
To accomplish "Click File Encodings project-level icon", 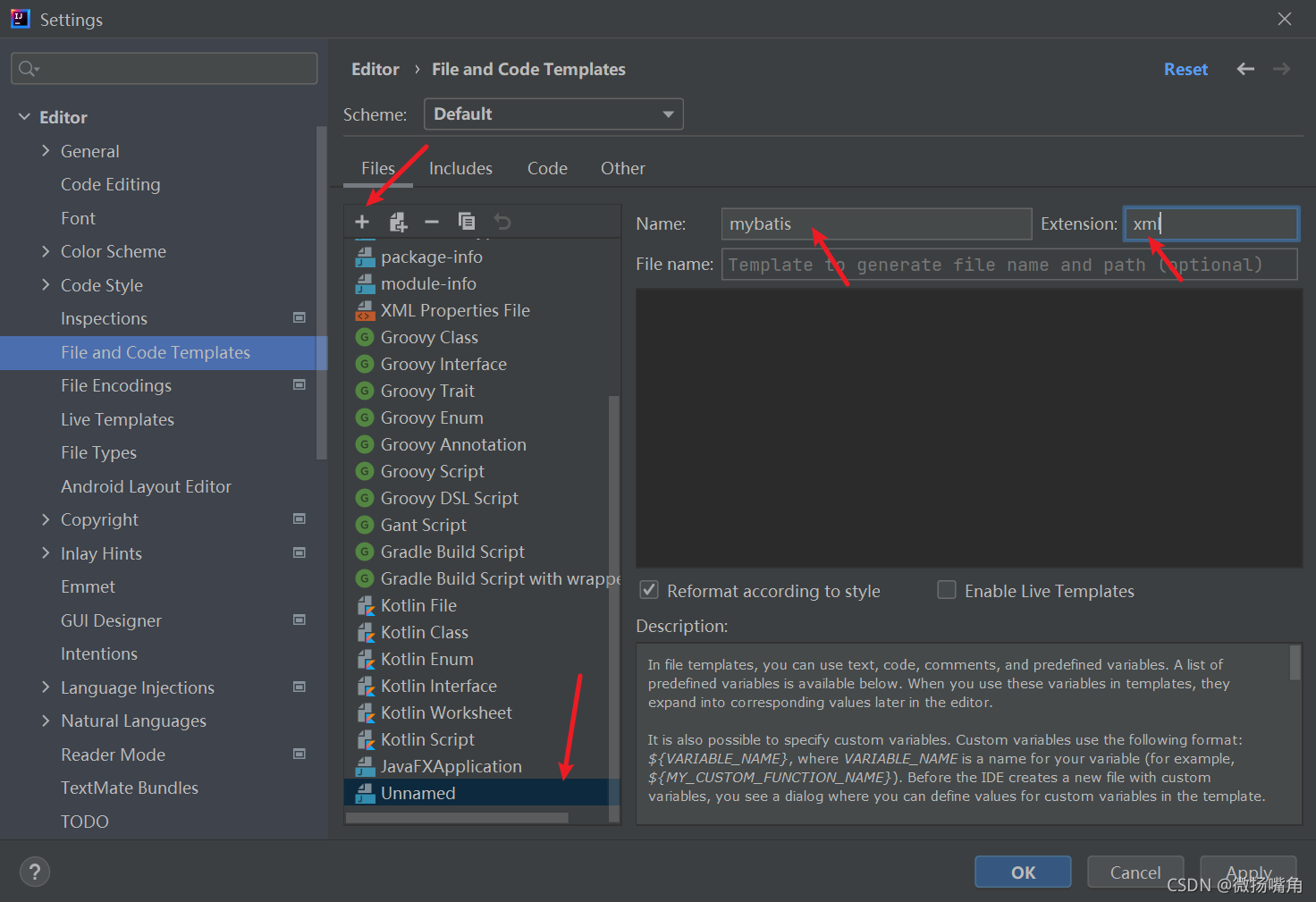I will click(x=299, y=384).
